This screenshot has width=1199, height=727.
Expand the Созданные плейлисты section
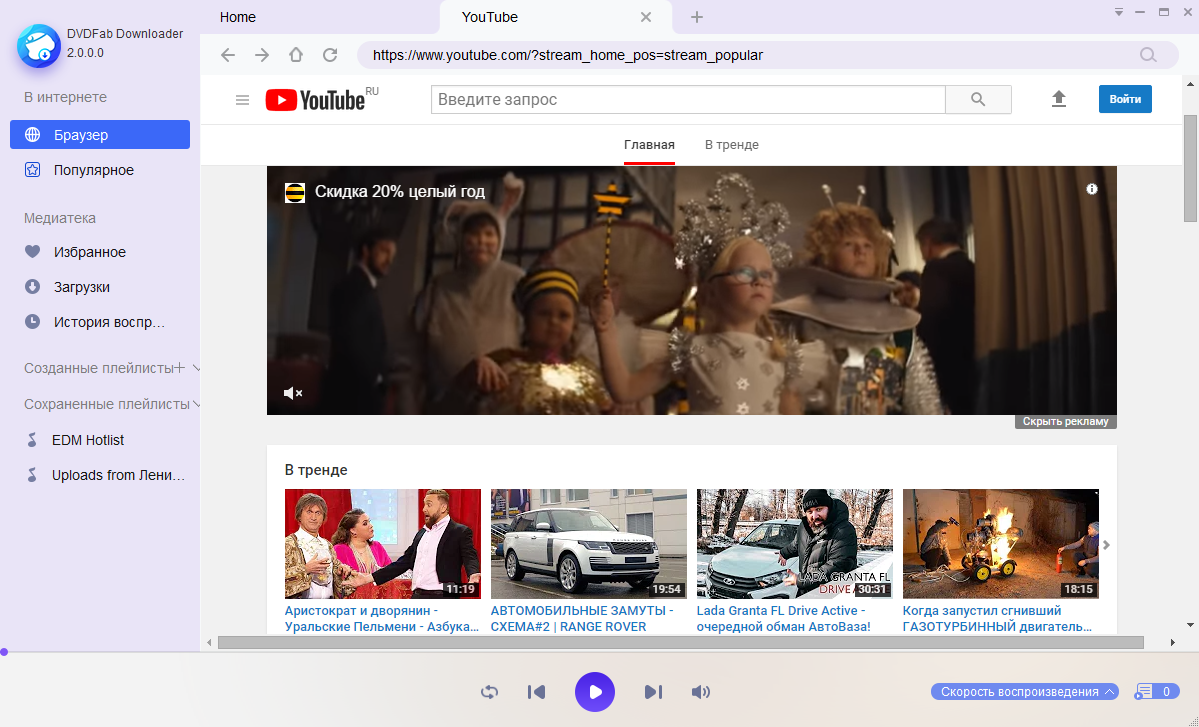pyautogui.click(x=196, y=368)
